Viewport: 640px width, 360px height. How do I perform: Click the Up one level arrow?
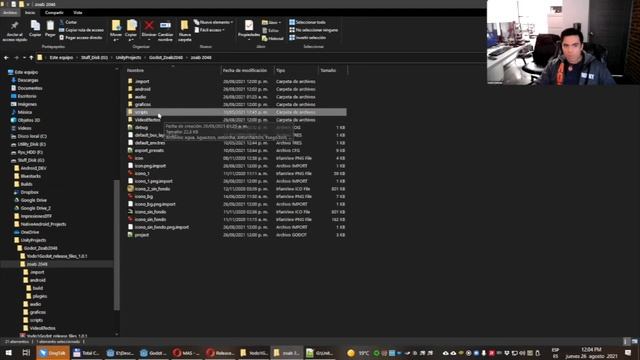(31, 58)
